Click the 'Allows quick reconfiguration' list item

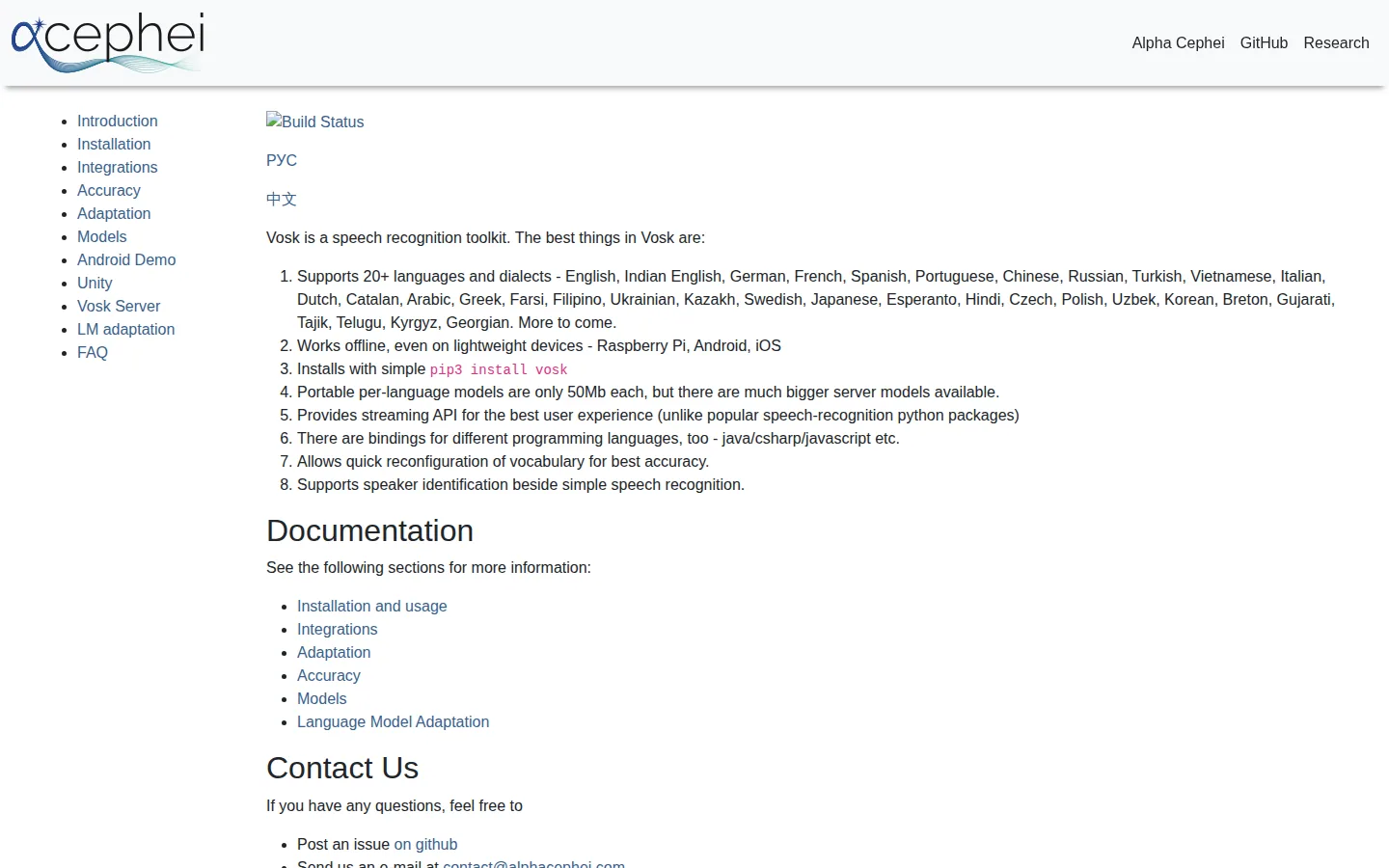pyautogui.click(x=503, y=461)
